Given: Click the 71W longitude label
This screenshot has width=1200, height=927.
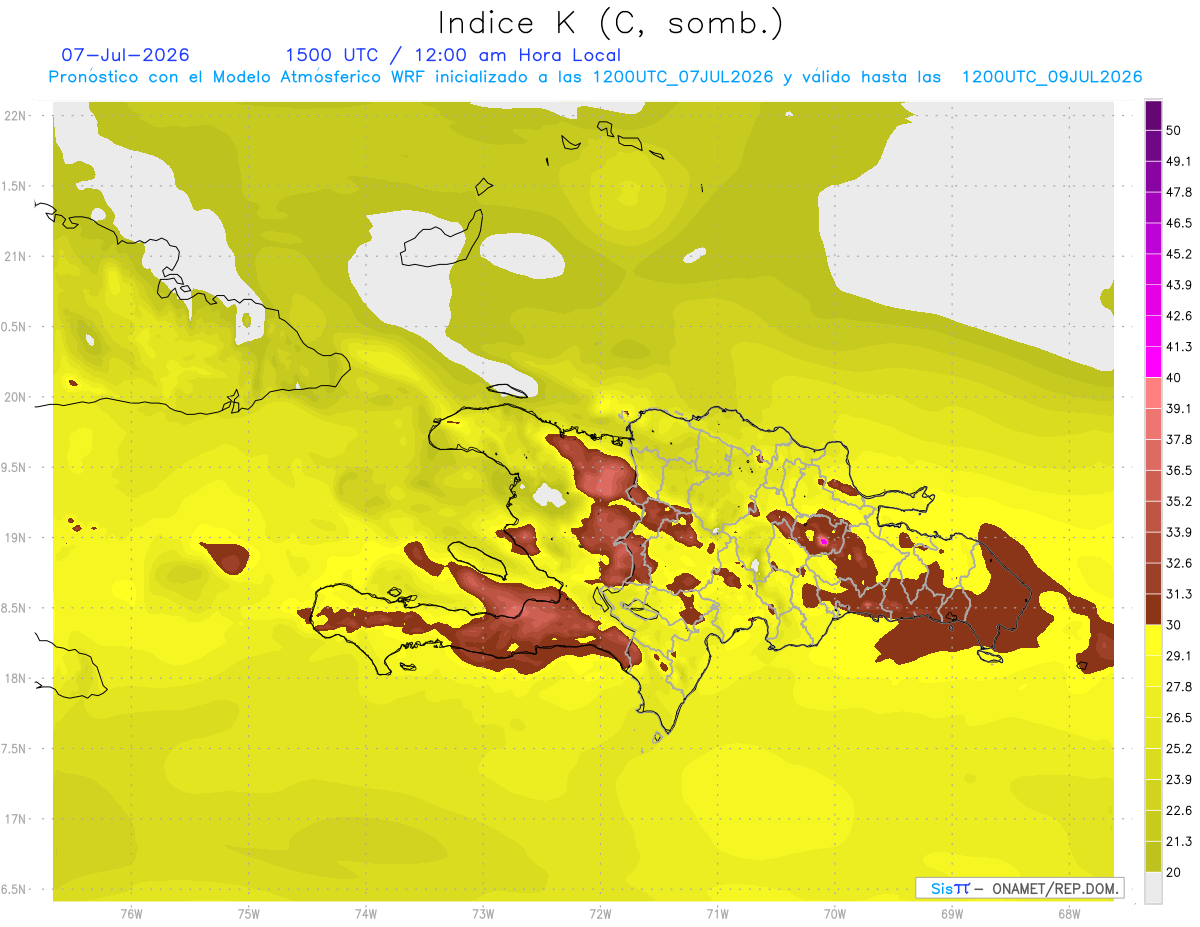Looking at the screenshot, I should click(717, 914).
